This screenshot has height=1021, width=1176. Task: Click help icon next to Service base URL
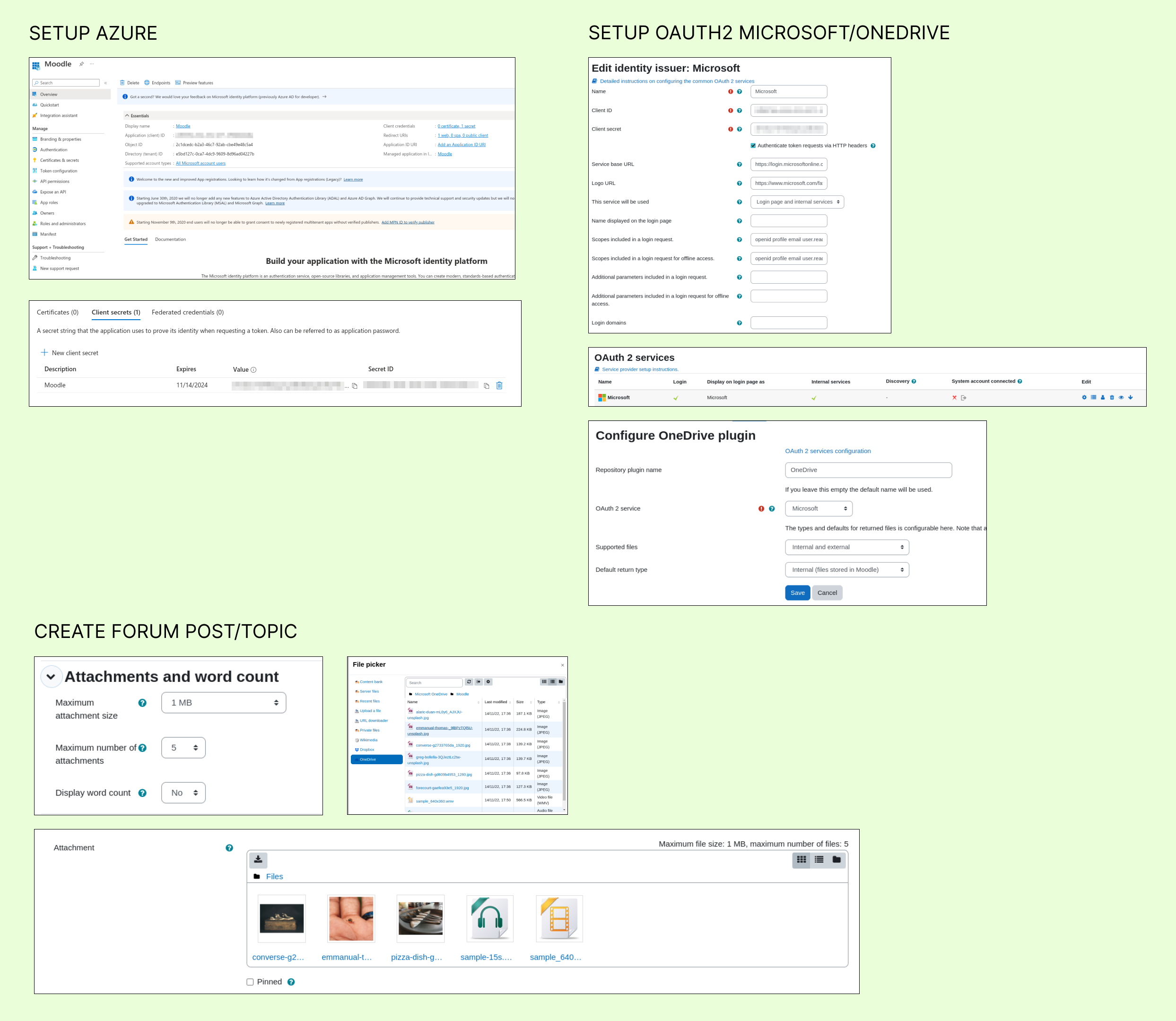coord(740,165)
